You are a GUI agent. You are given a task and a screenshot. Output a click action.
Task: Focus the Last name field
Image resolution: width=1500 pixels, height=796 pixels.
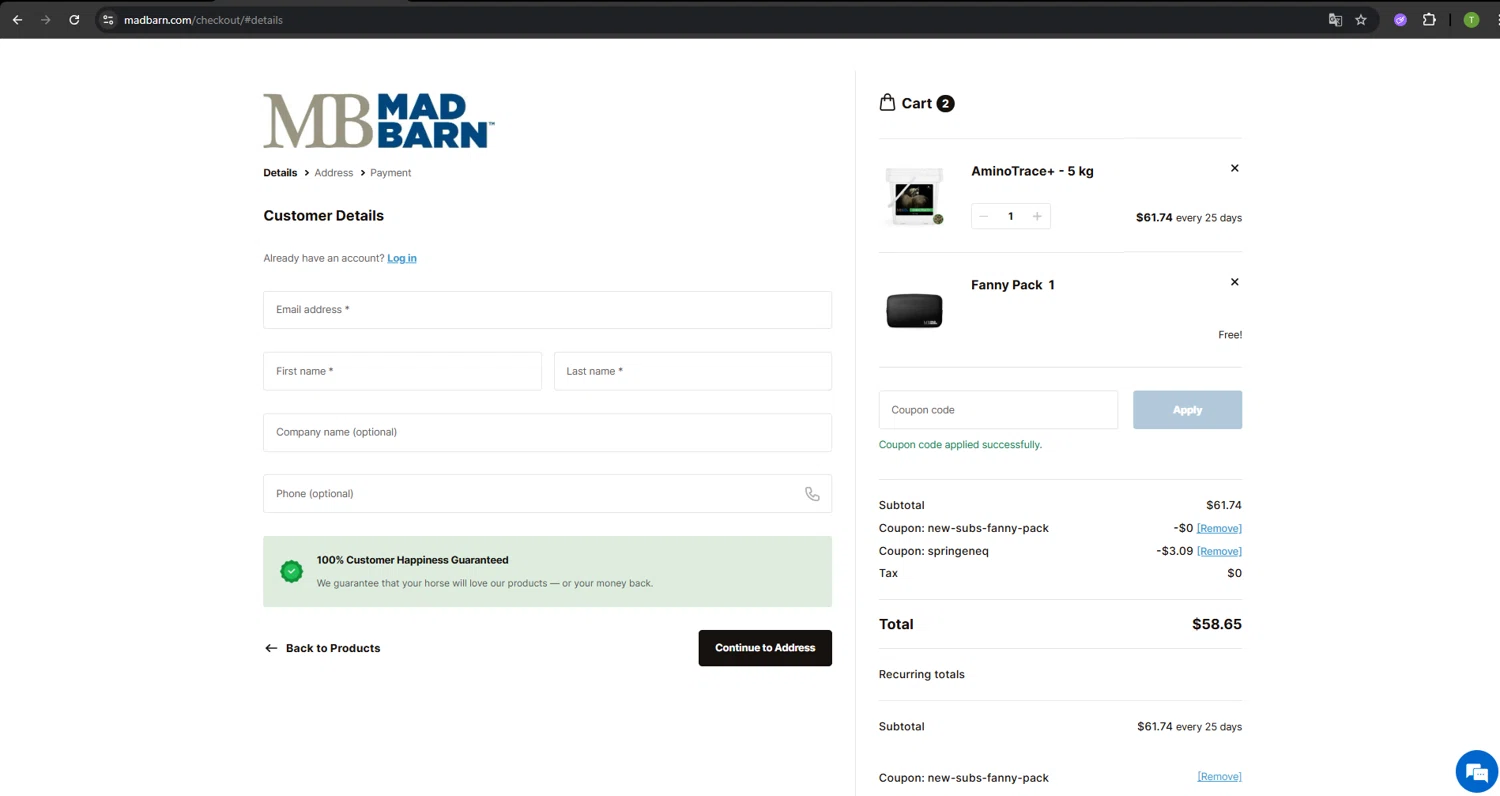693,371
